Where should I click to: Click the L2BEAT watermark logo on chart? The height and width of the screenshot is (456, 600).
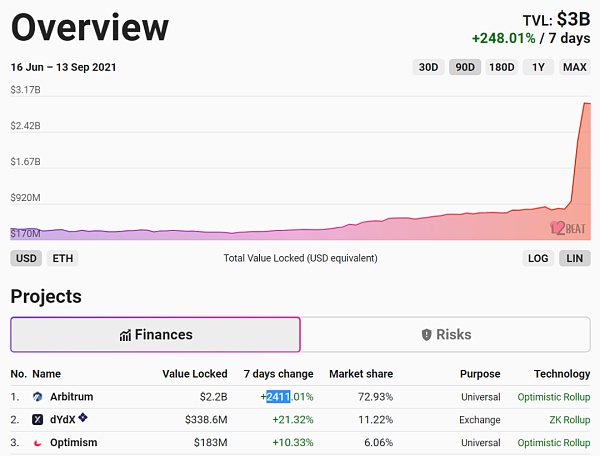pyautogui.click(x=567, y=227)
